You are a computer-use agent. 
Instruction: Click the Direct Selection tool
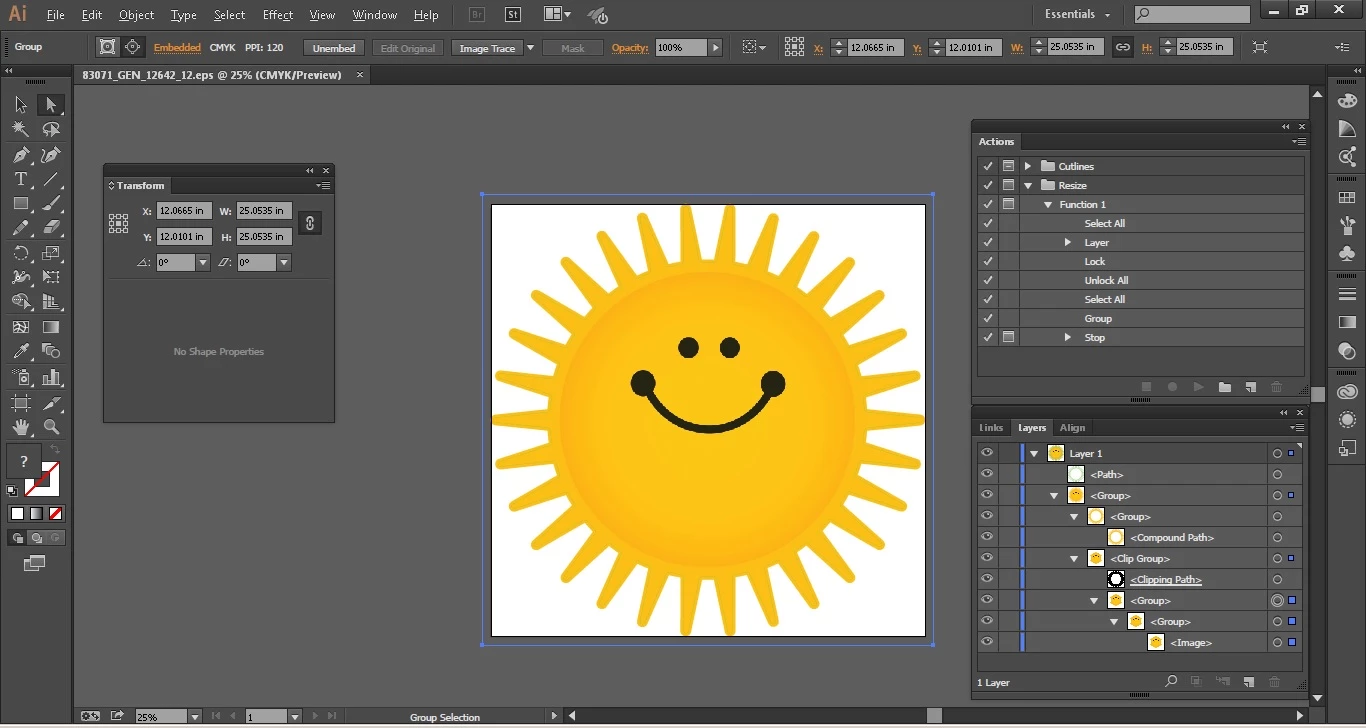click(51, 105)
